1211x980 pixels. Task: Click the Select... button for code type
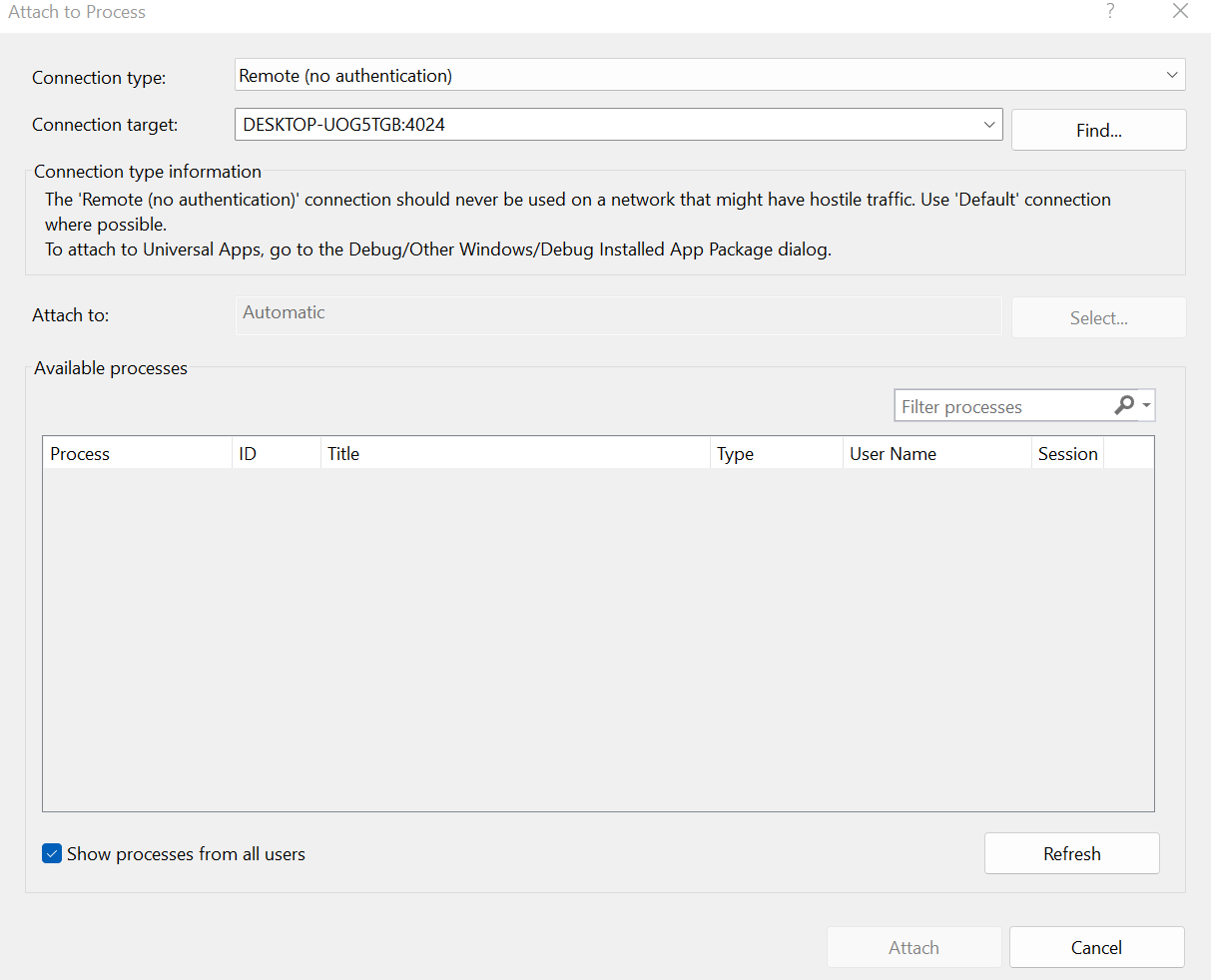click(x=1098, y=318)
